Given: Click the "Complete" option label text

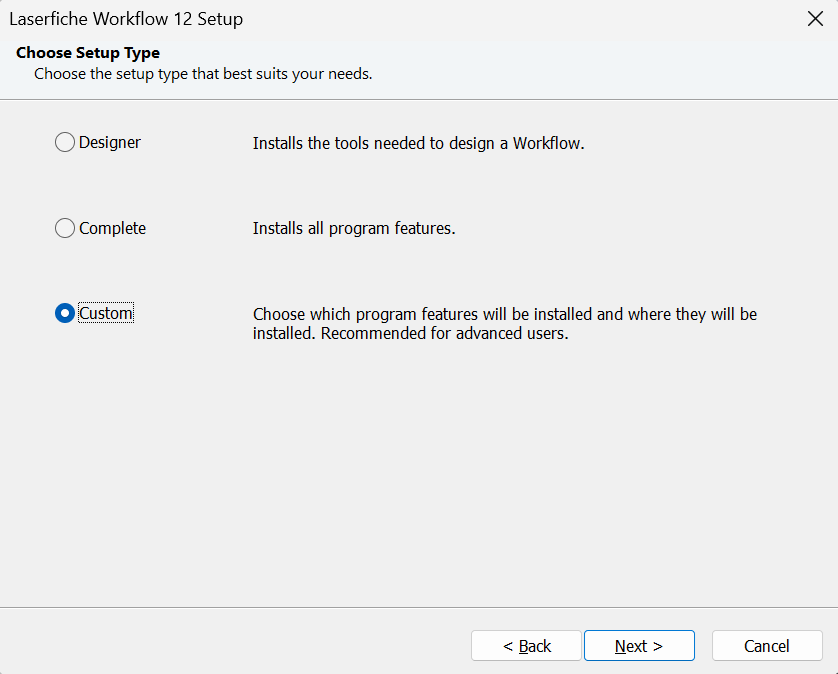Looking at the screenshot, I should tap(112, 229).
